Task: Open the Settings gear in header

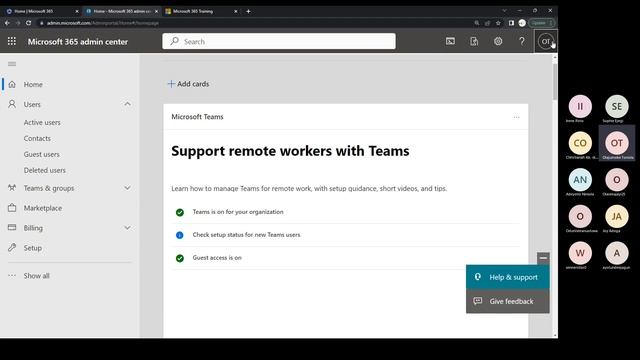Action: click(498, 41)
